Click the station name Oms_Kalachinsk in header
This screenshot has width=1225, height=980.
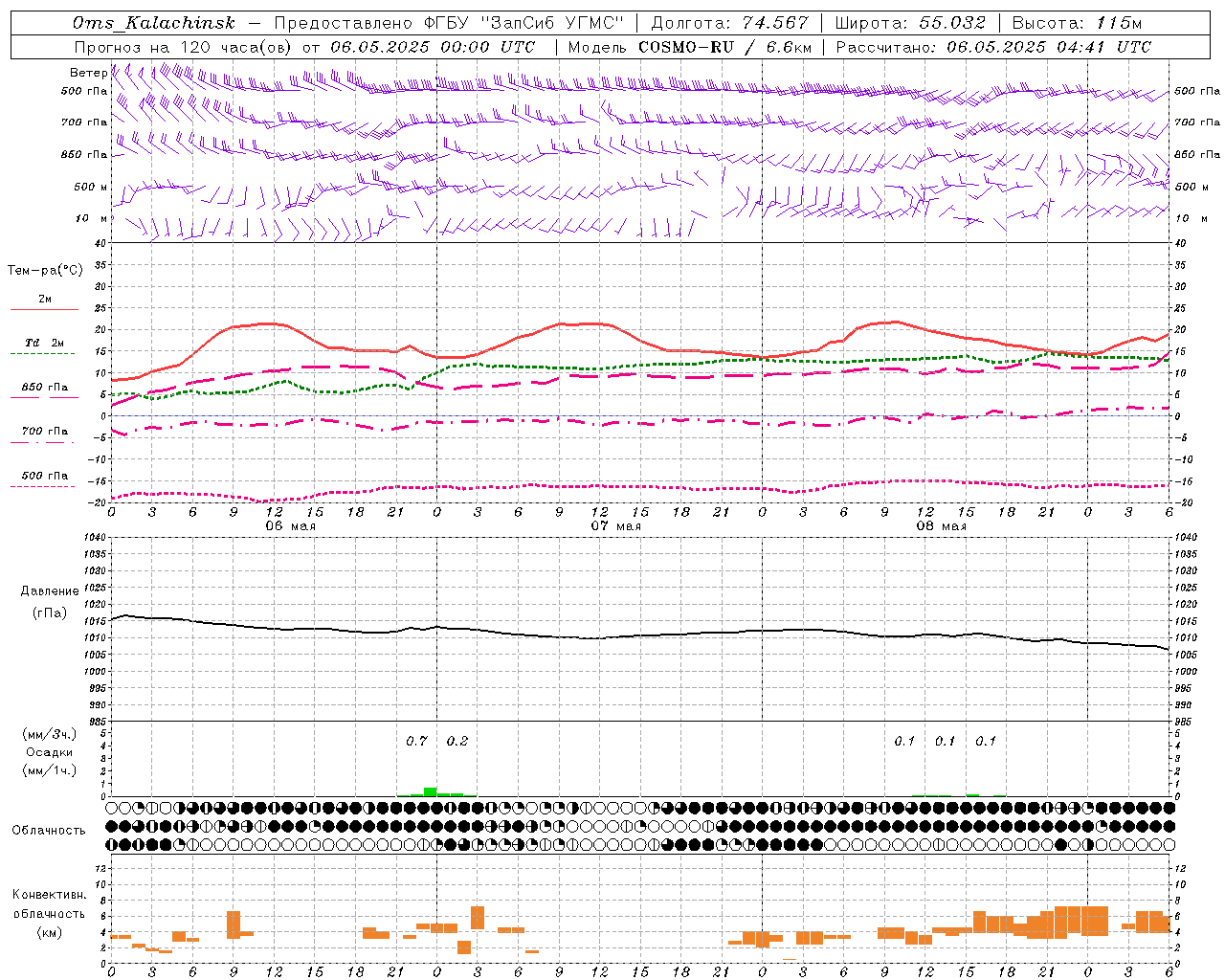coord(153,23)
